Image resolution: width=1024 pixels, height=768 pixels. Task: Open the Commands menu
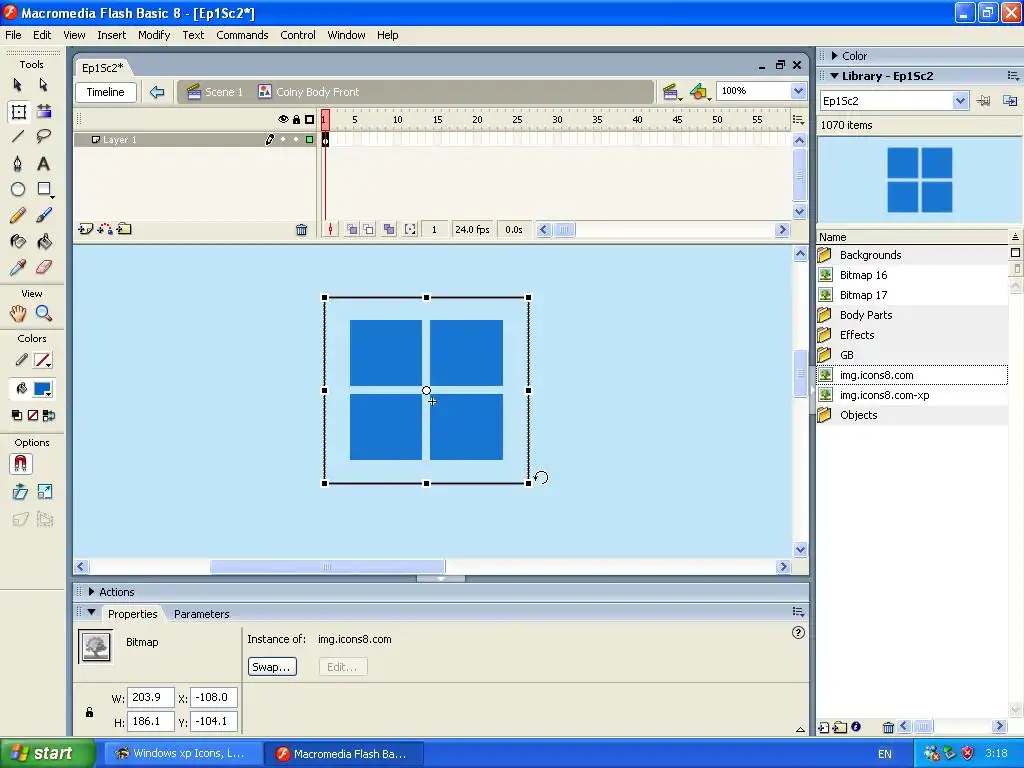coord(242,35)
